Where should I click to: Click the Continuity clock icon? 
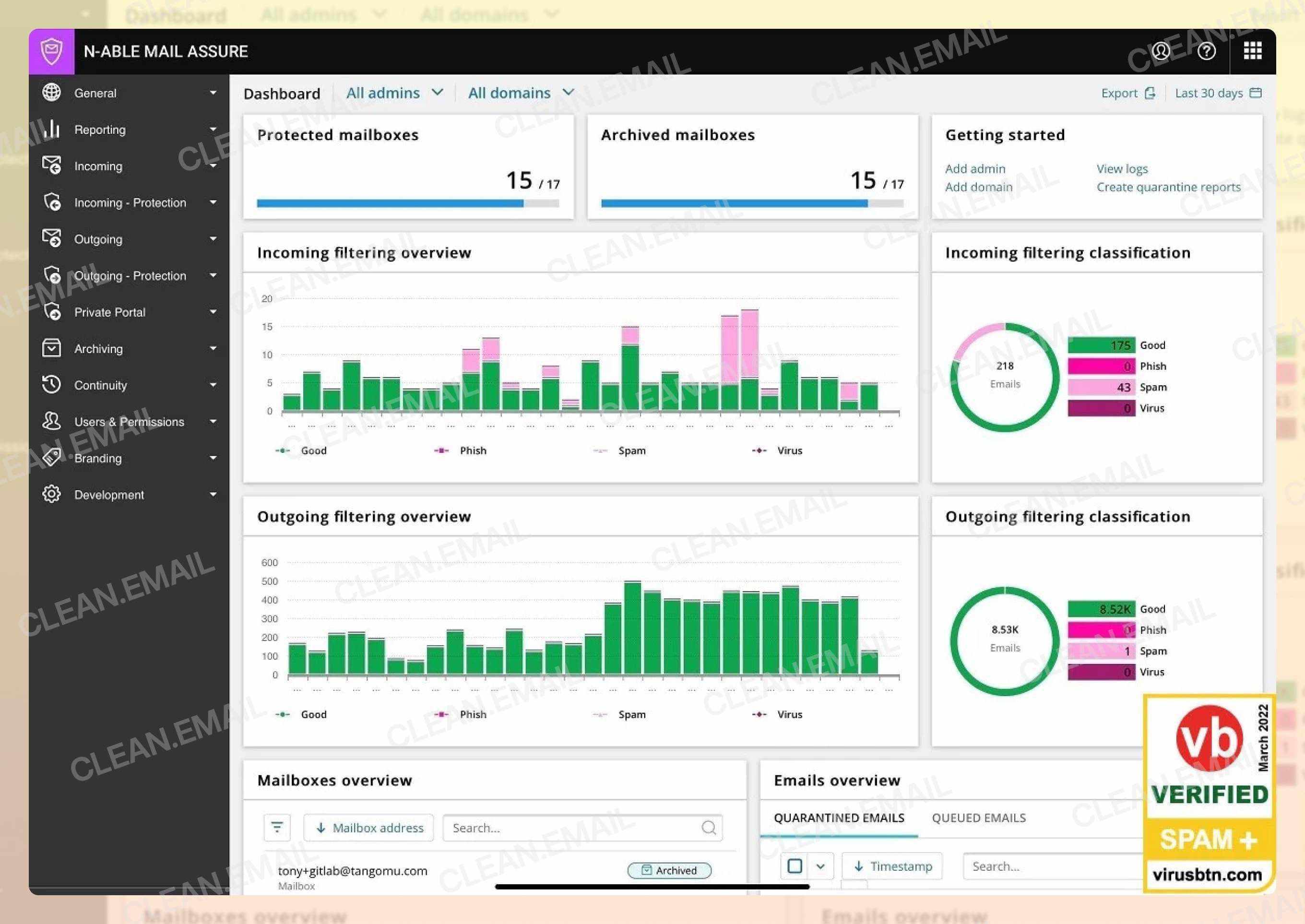(51, 385)
